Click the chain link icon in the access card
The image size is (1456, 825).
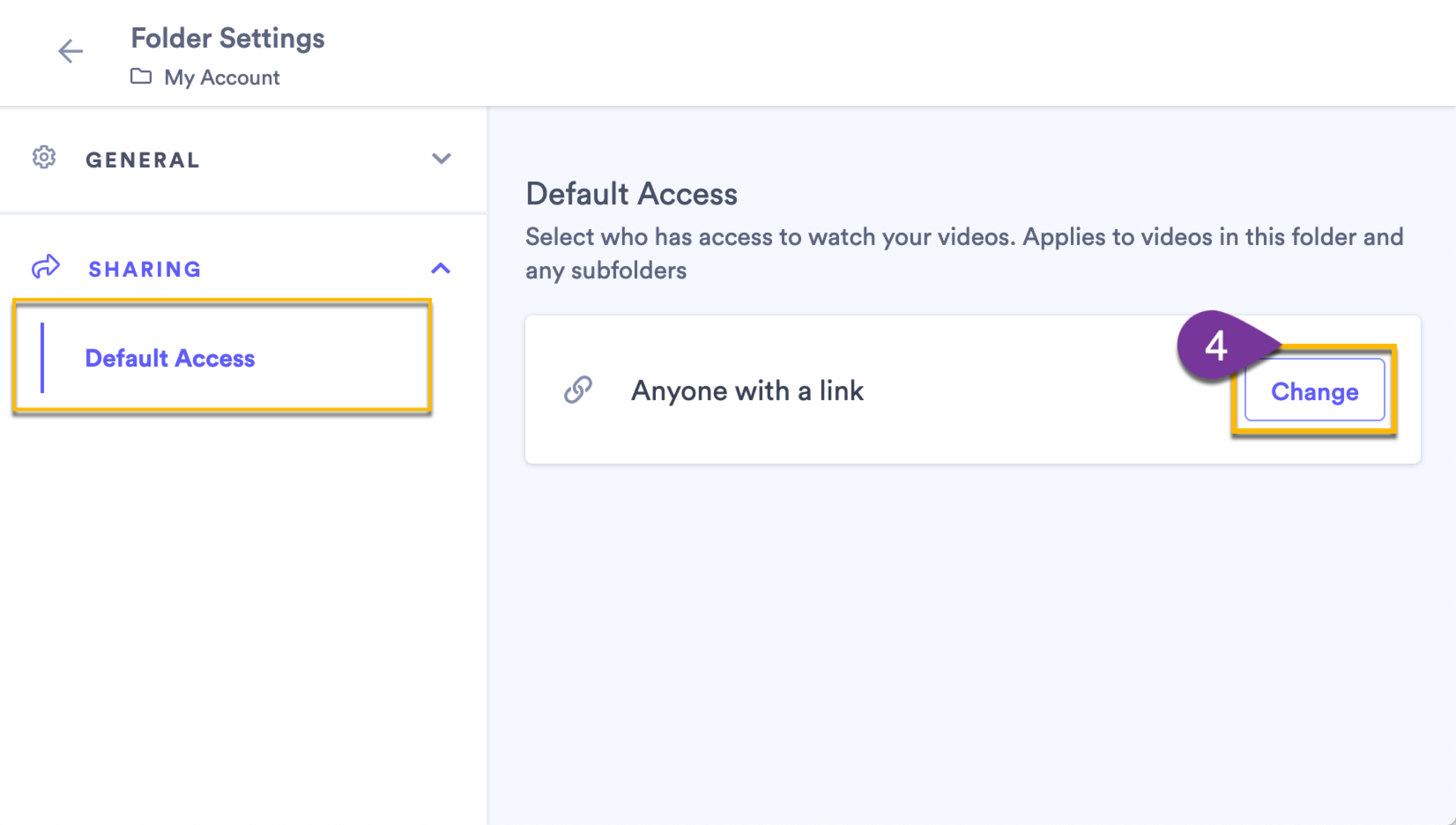[577, 389]
